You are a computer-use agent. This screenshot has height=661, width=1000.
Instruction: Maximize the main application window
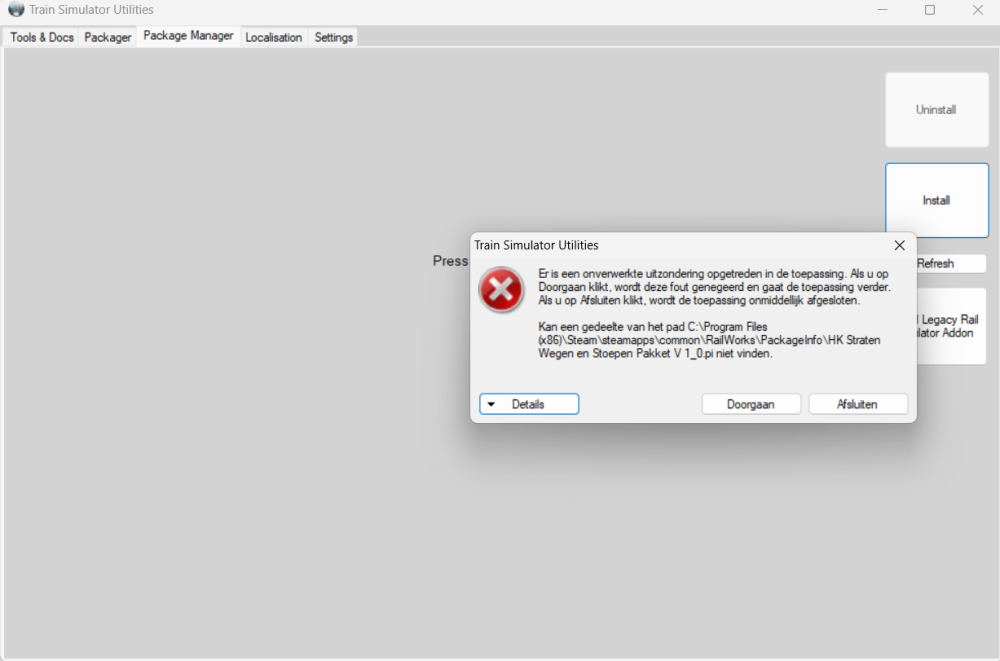pos(930,10)
